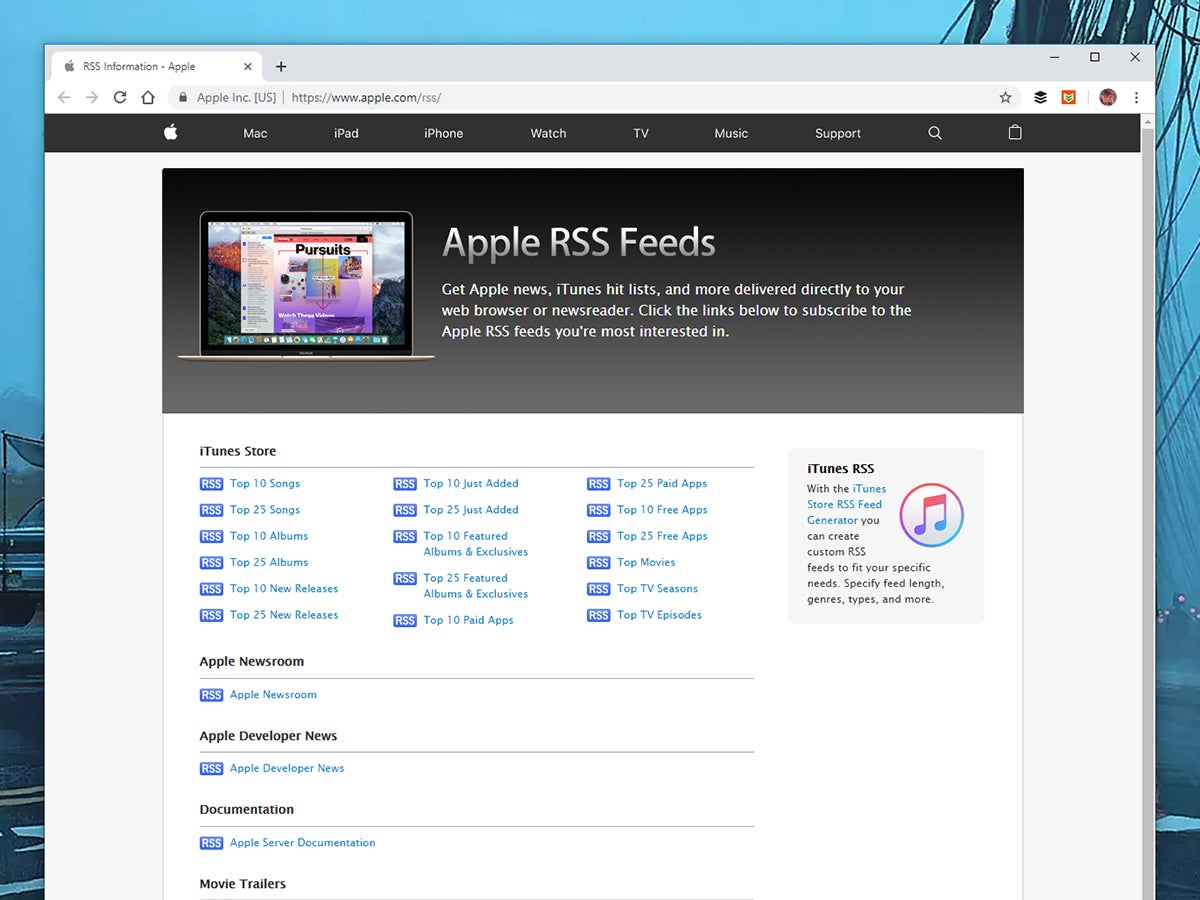
Task: Click the RSS badge beside Top 10 Songs
Action: coord(211,484)
